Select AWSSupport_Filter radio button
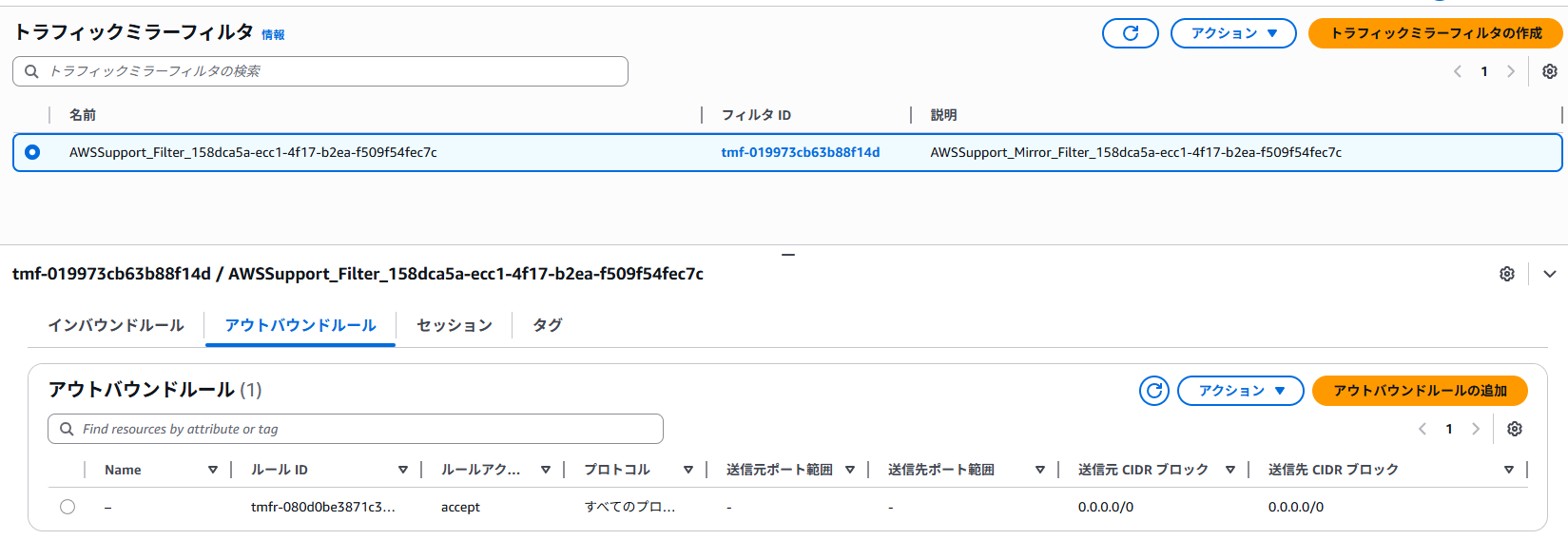This screenshot has height=540, width=1568. (x=32, y=152)
